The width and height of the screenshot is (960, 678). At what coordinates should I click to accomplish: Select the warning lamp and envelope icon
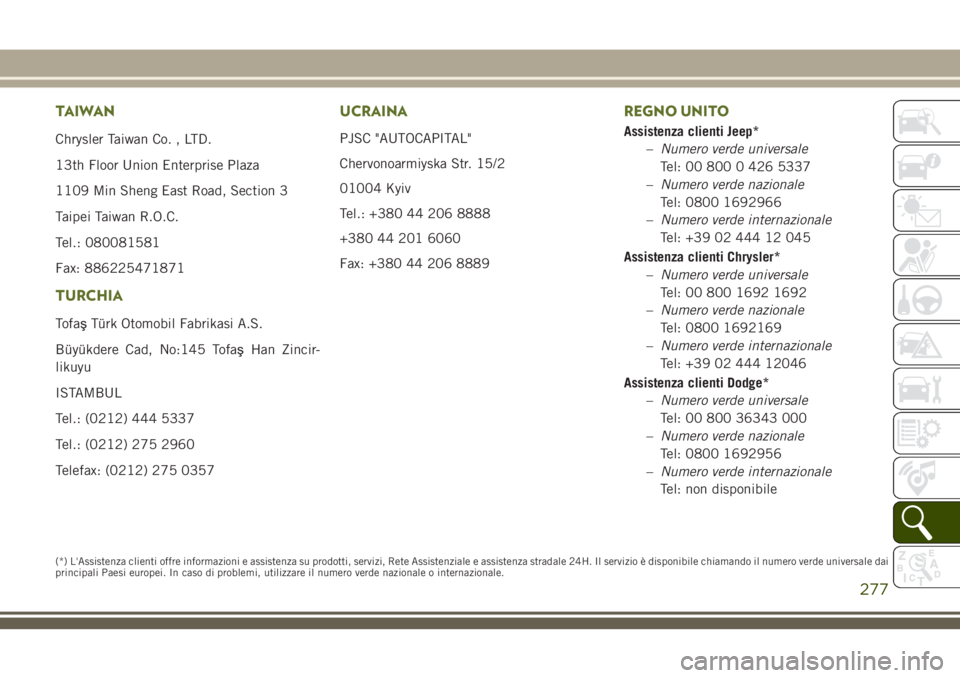(926, 211)
